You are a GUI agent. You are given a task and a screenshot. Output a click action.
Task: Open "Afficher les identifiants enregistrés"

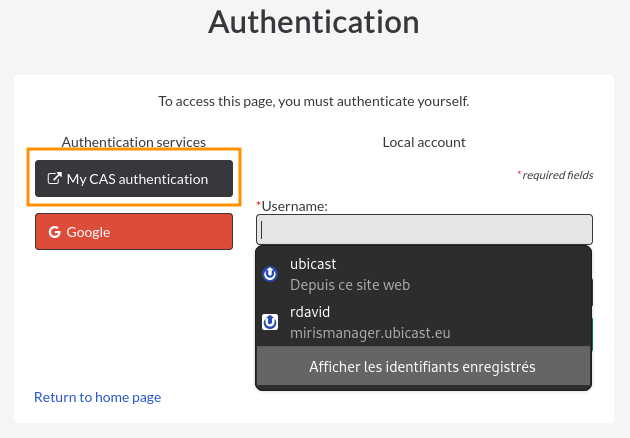423,366
